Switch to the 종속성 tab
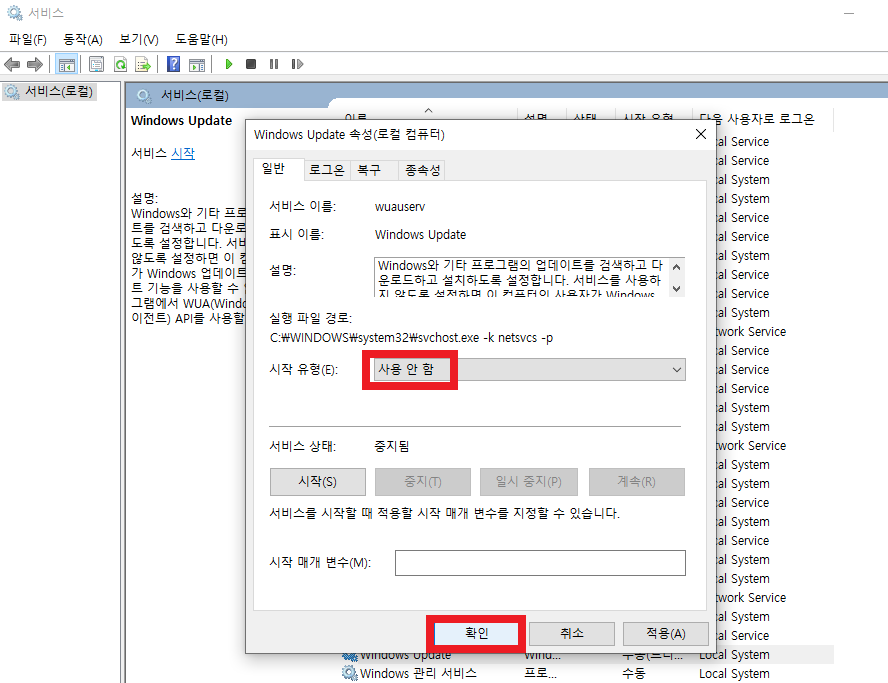888x683 pixels. 422,170
